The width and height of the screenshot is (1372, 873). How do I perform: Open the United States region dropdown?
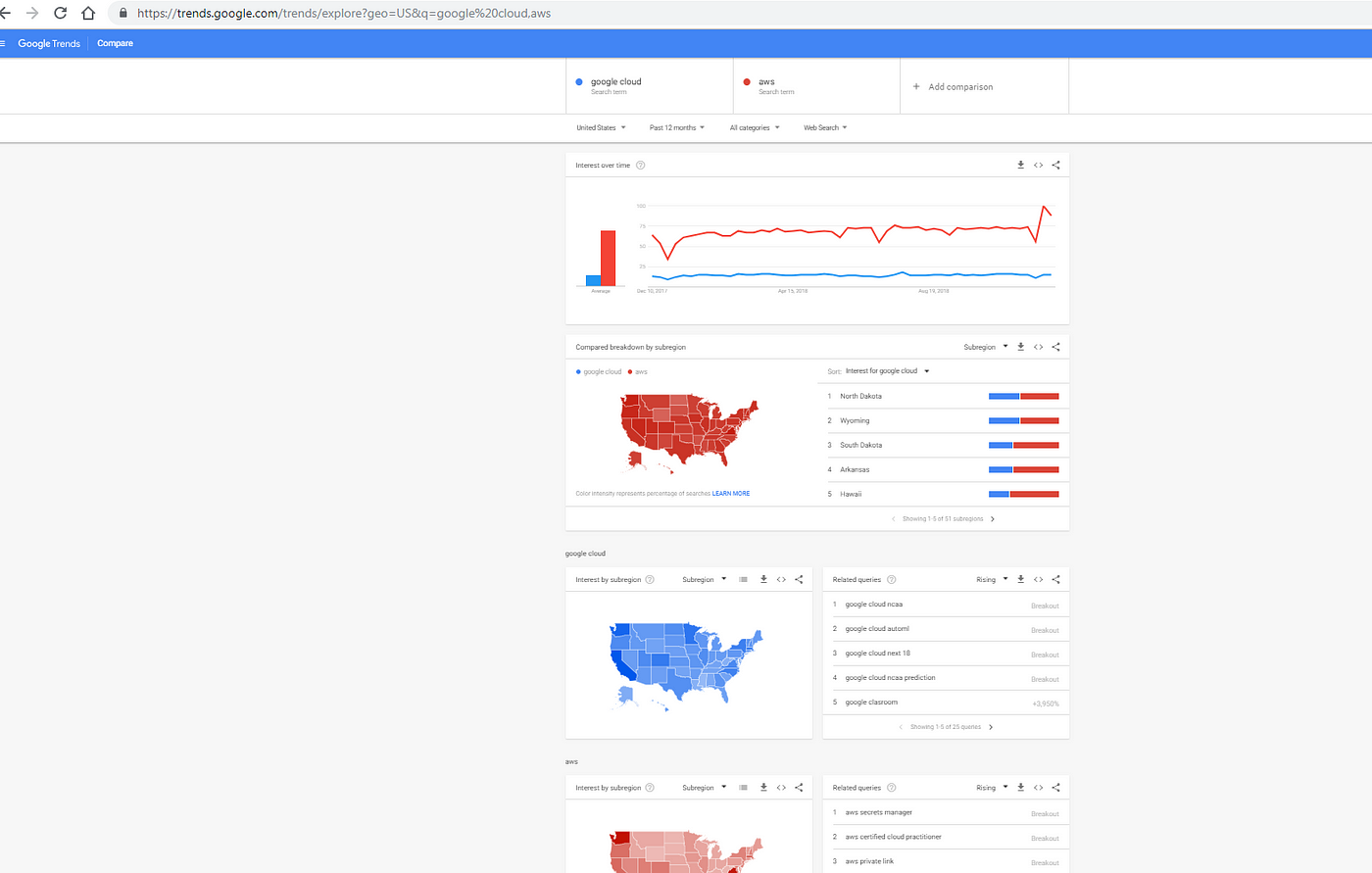(601, 127)
